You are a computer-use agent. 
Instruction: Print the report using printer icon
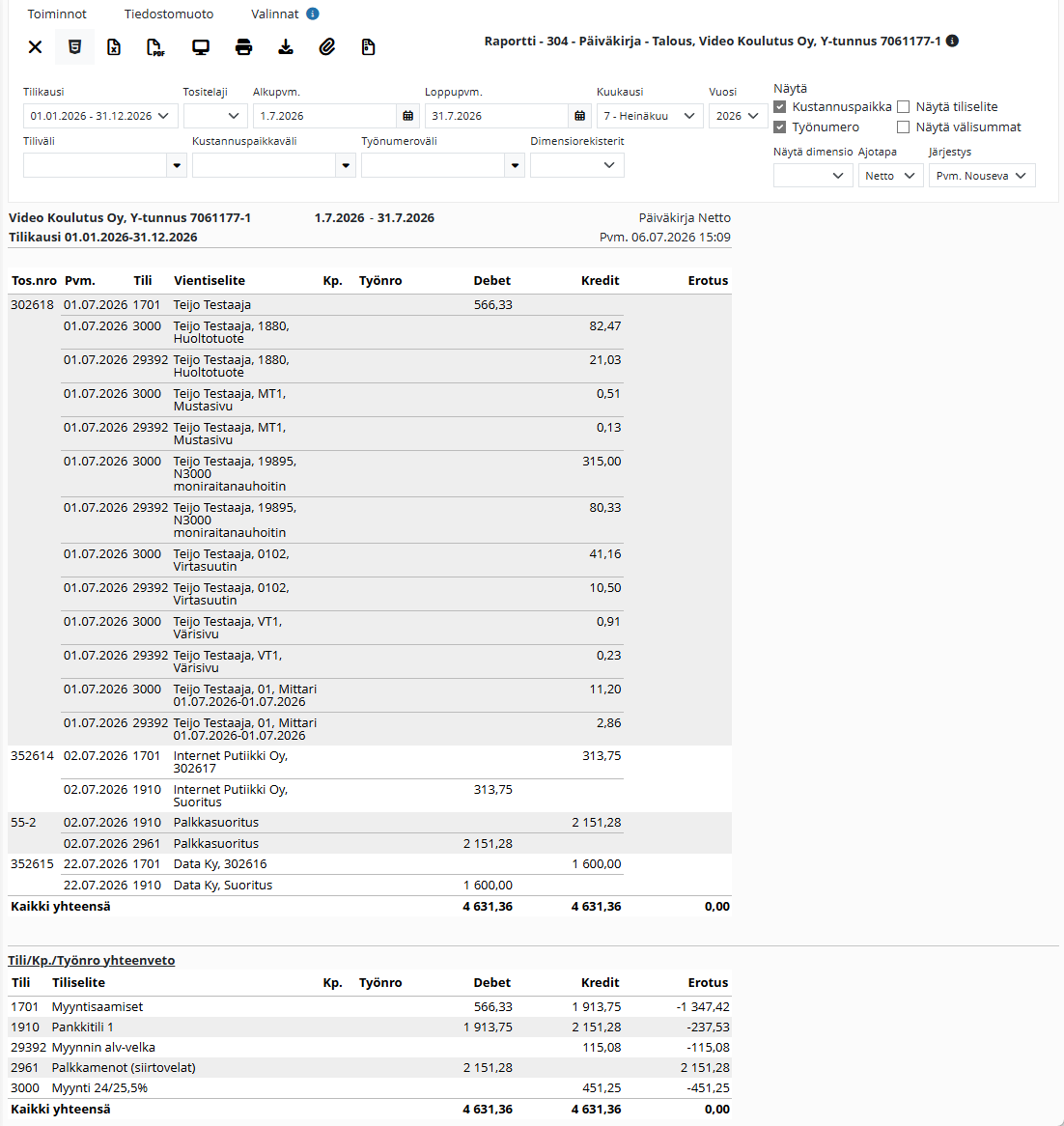[244, 47]
